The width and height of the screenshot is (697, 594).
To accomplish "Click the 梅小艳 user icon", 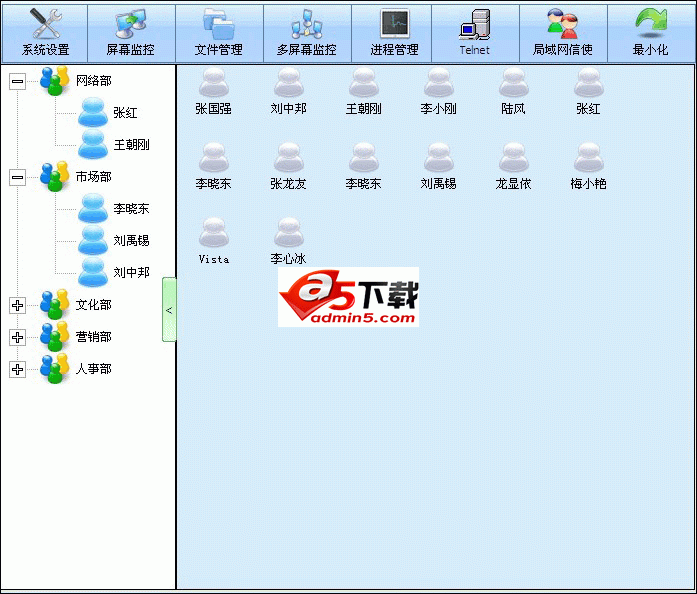I will [589, 166].
